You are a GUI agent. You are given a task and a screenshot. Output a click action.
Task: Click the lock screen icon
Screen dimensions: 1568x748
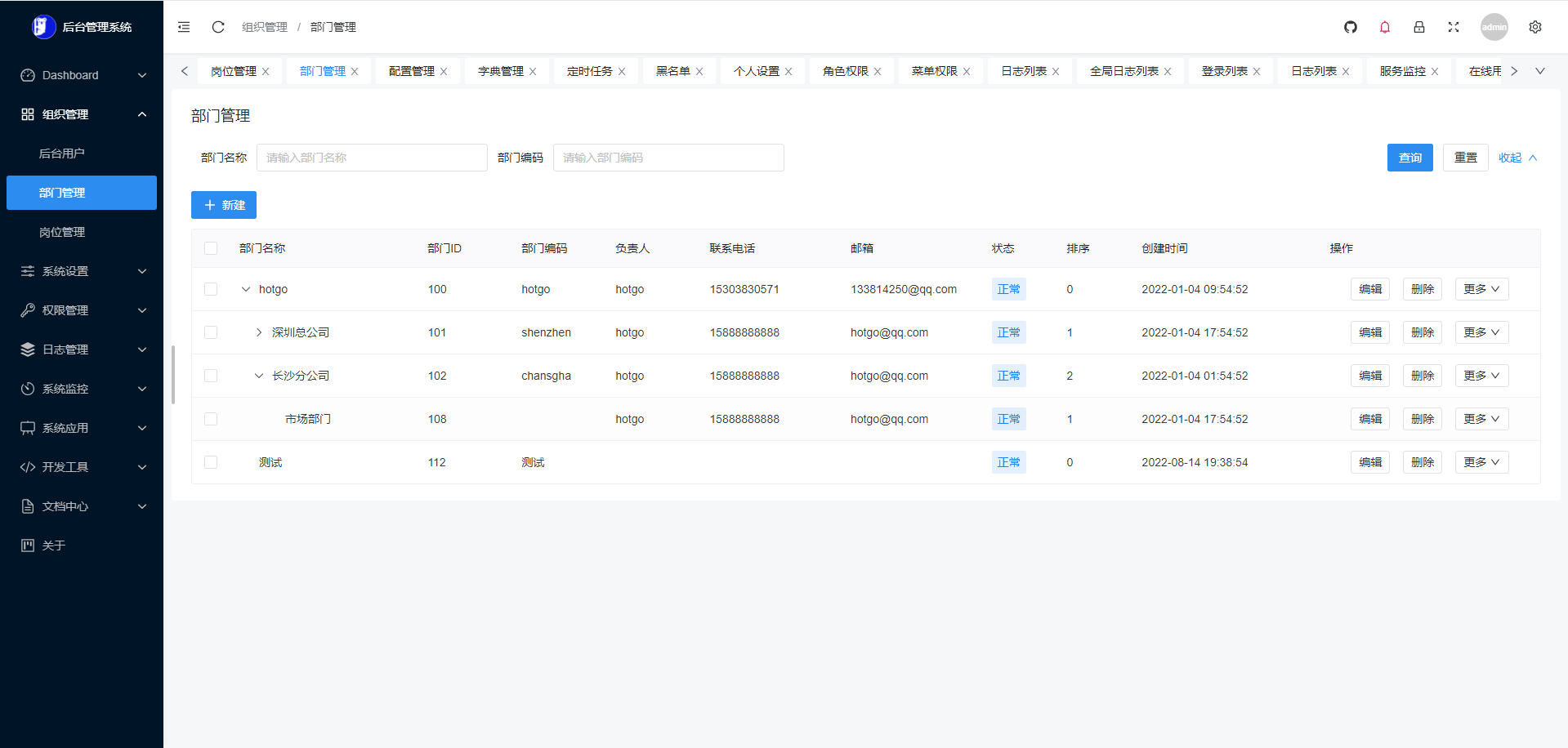[x=1419, y=27]
